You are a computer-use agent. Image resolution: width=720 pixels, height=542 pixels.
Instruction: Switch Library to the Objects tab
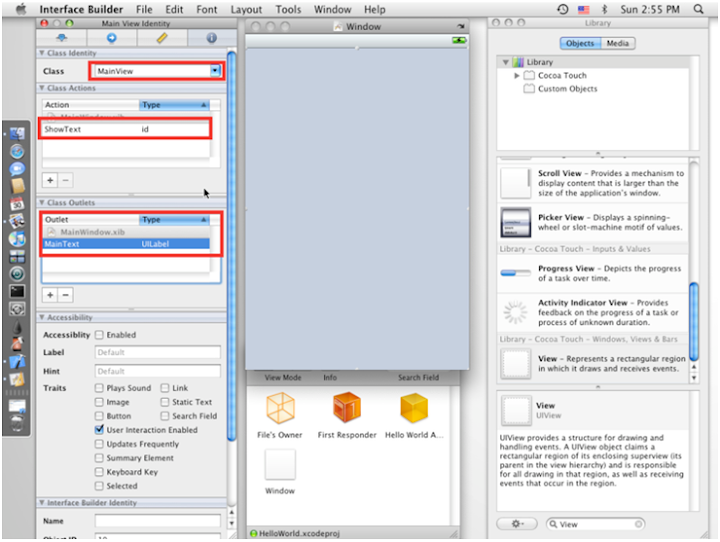click(580, 43)
